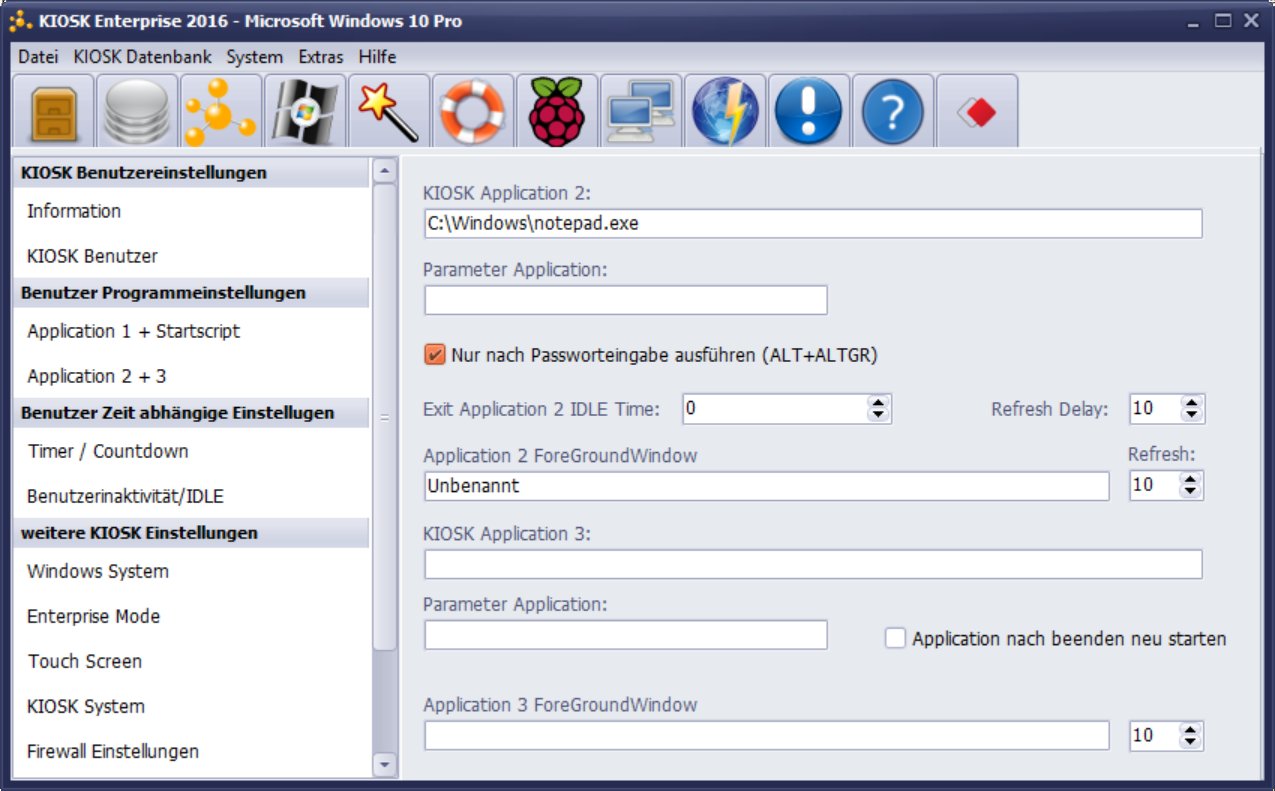This screenshot has width=1275, height=791.
Task: Click the splitter grip between panels
Action: point(385,417)
